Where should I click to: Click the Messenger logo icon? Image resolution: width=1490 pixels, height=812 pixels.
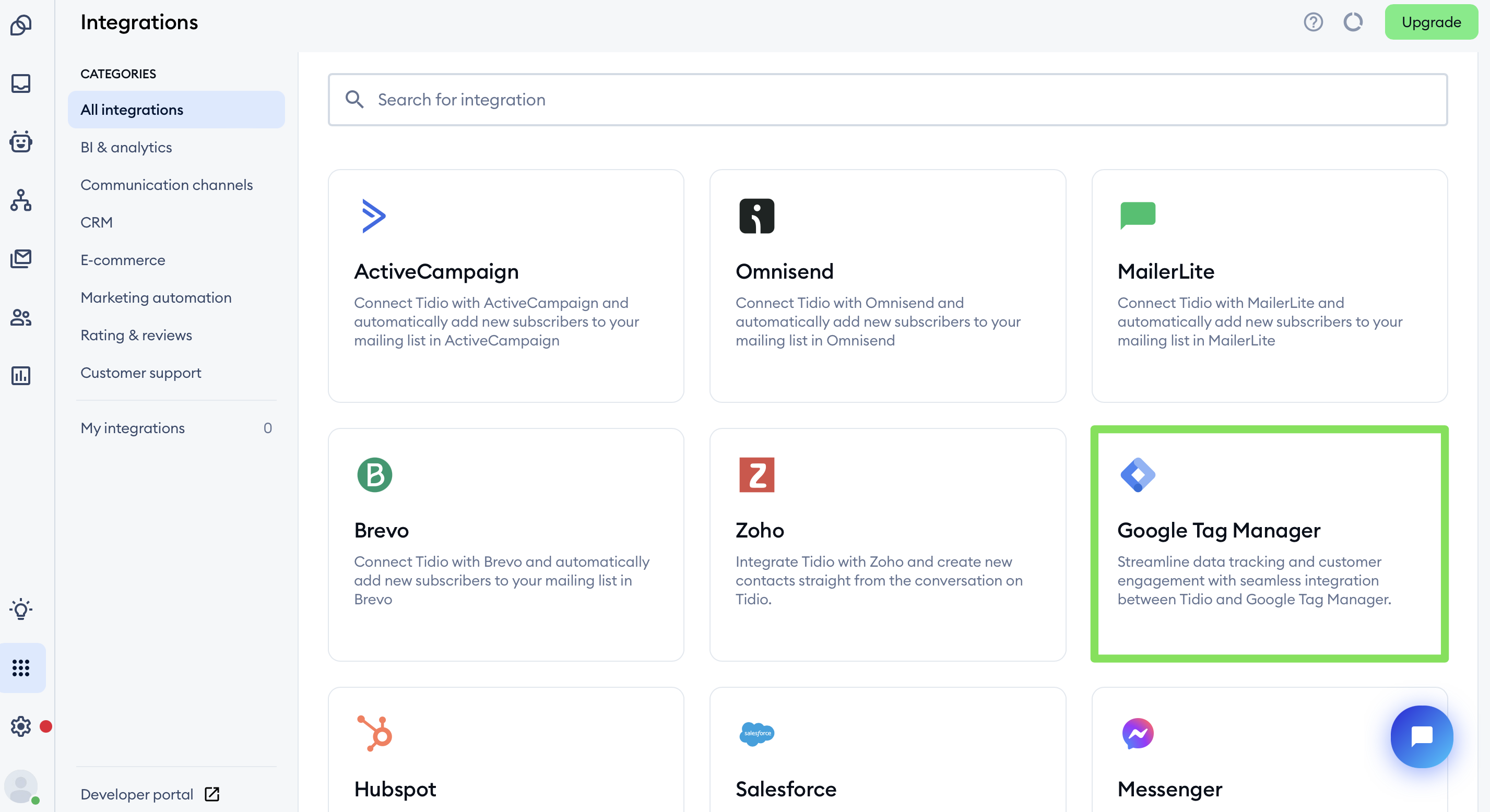tap(1138, 733)
